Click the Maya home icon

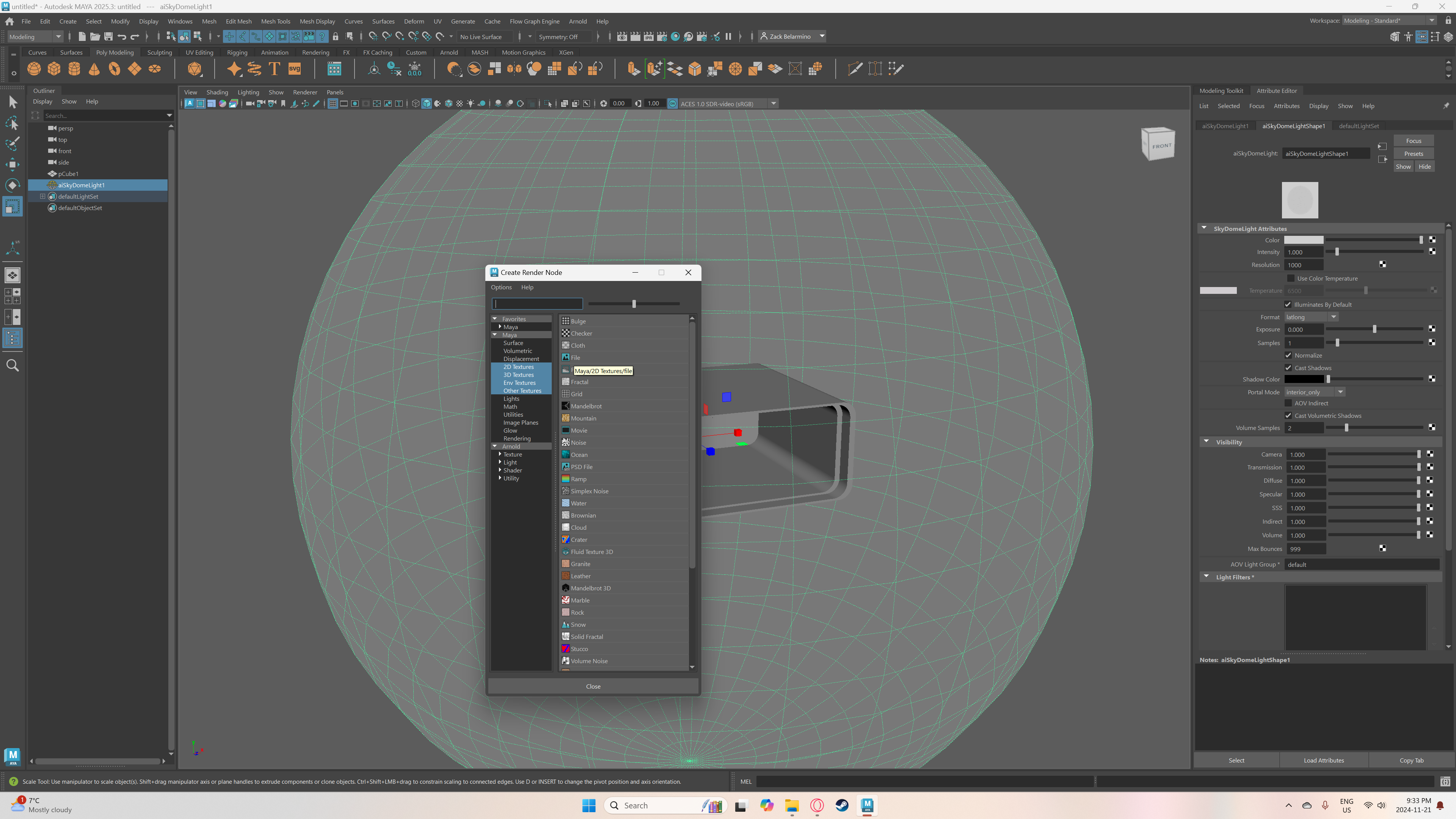(x=9, y=22)
